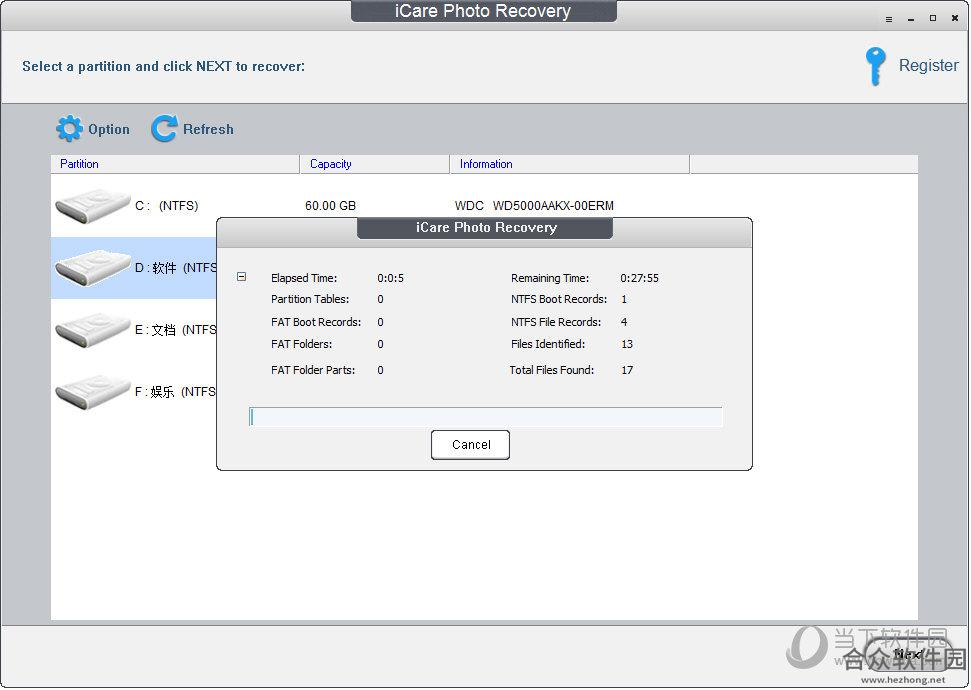
Task: Click the Total Files Found label
Action: 552,370
